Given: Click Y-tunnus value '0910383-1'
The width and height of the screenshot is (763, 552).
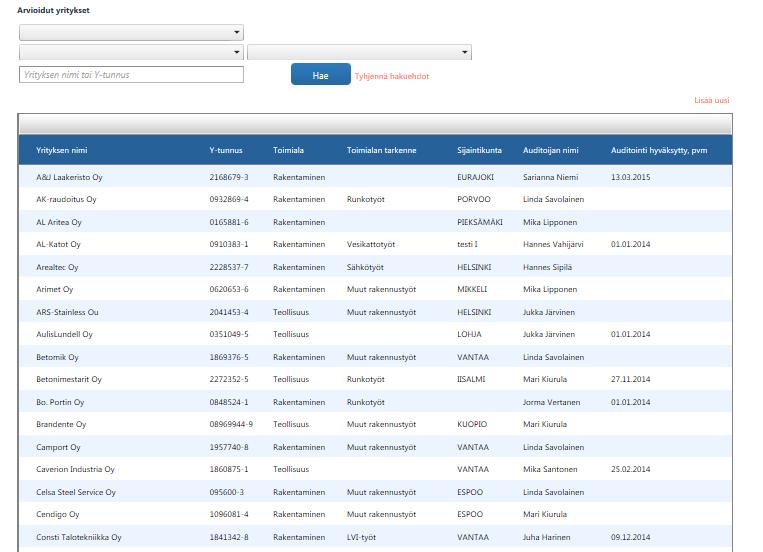Looking at the screenshot, I should 229,244.
